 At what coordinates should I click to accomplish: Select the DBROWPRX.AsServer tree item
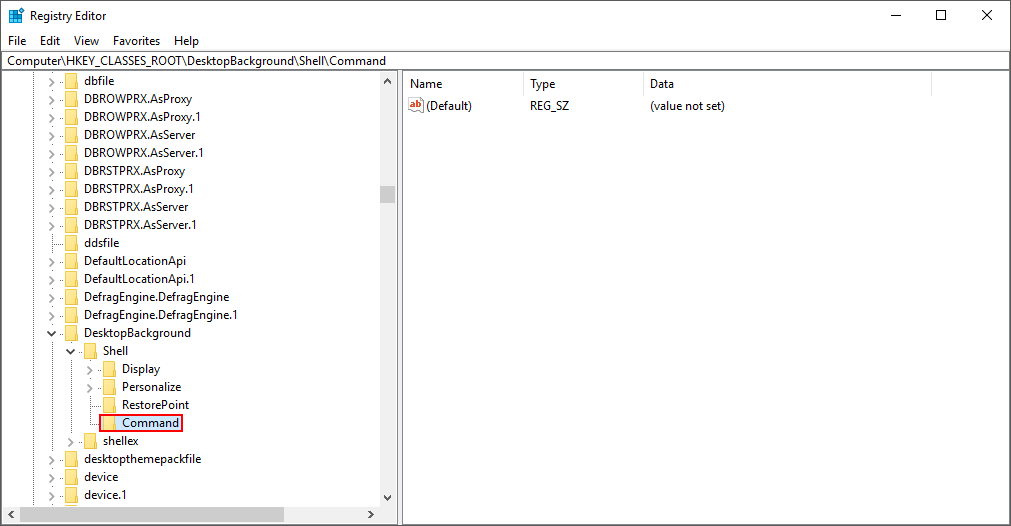139,135
